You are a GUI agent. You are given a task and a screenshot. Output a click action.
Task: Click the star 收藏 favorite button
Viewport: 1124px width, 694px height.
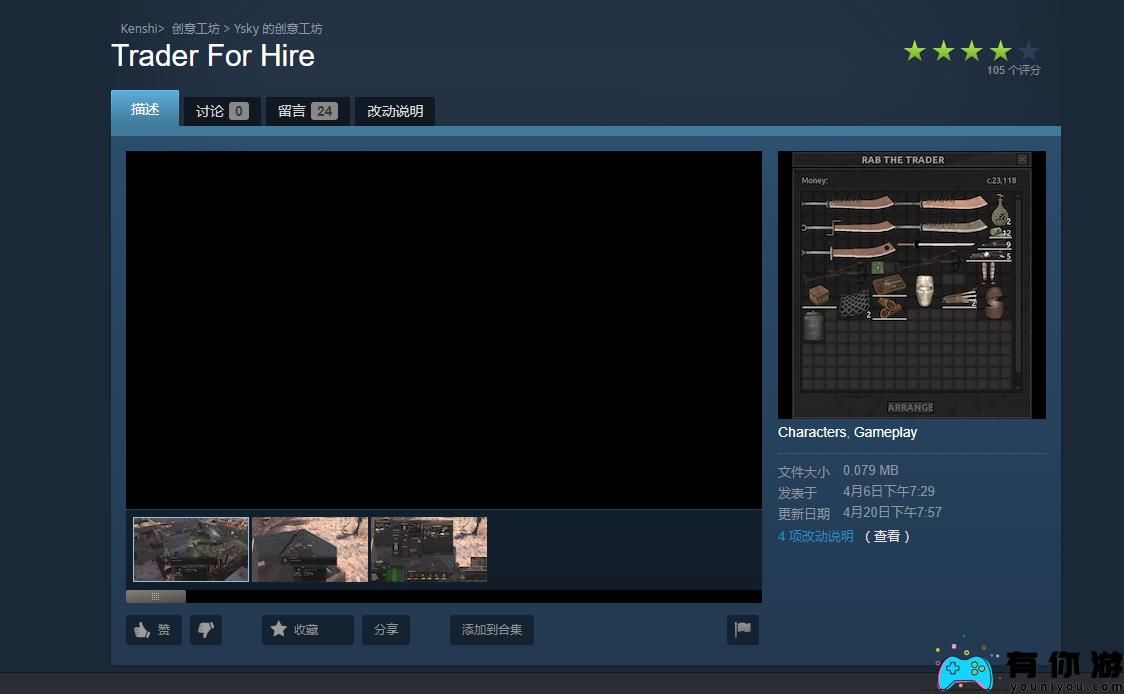tap(307, 630)
